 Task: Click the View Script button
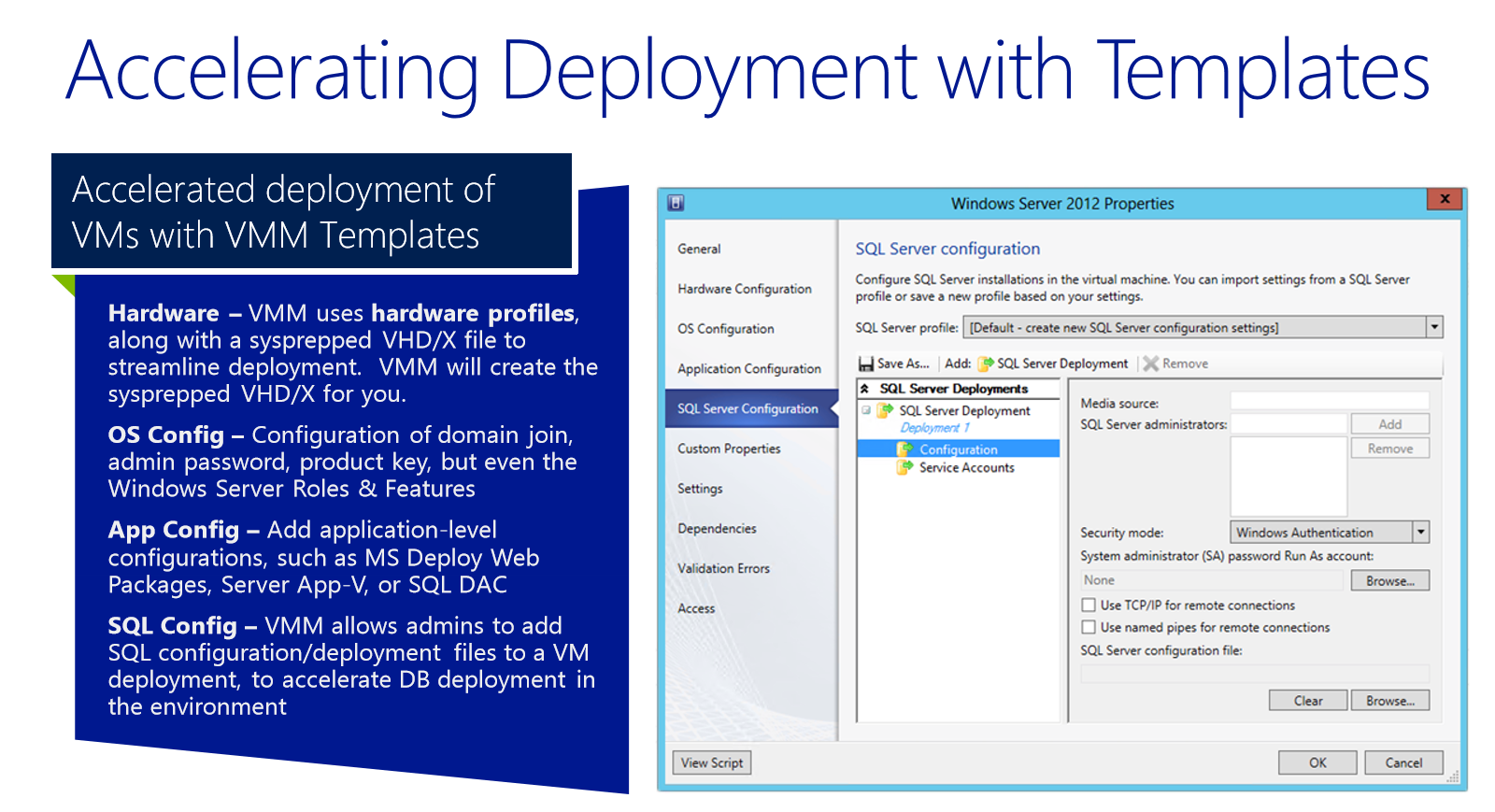pos(712,762)
